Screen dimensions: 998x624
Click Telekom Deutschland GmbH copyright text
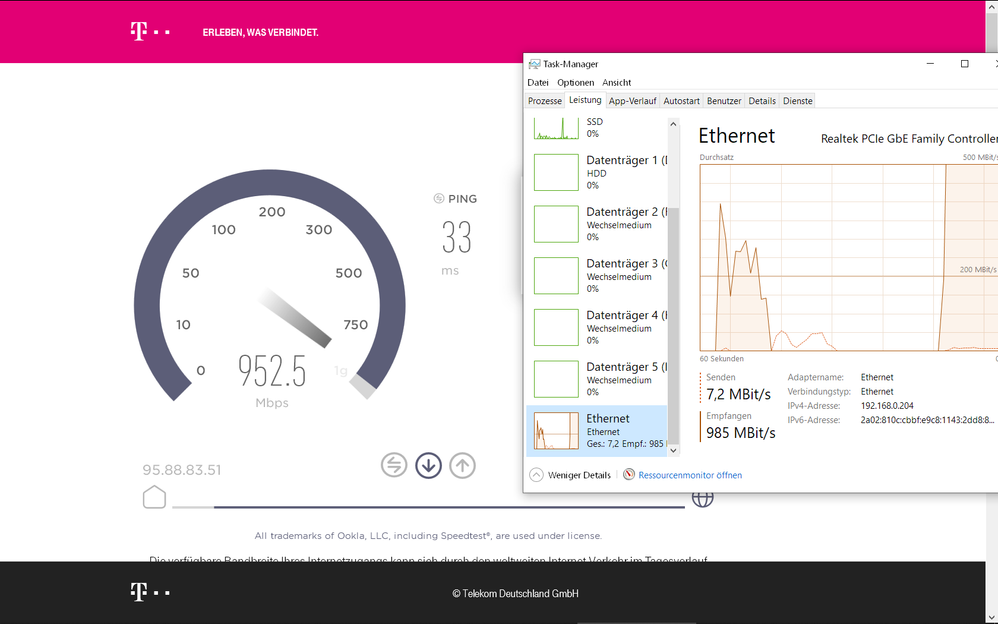tap(516, 593)
